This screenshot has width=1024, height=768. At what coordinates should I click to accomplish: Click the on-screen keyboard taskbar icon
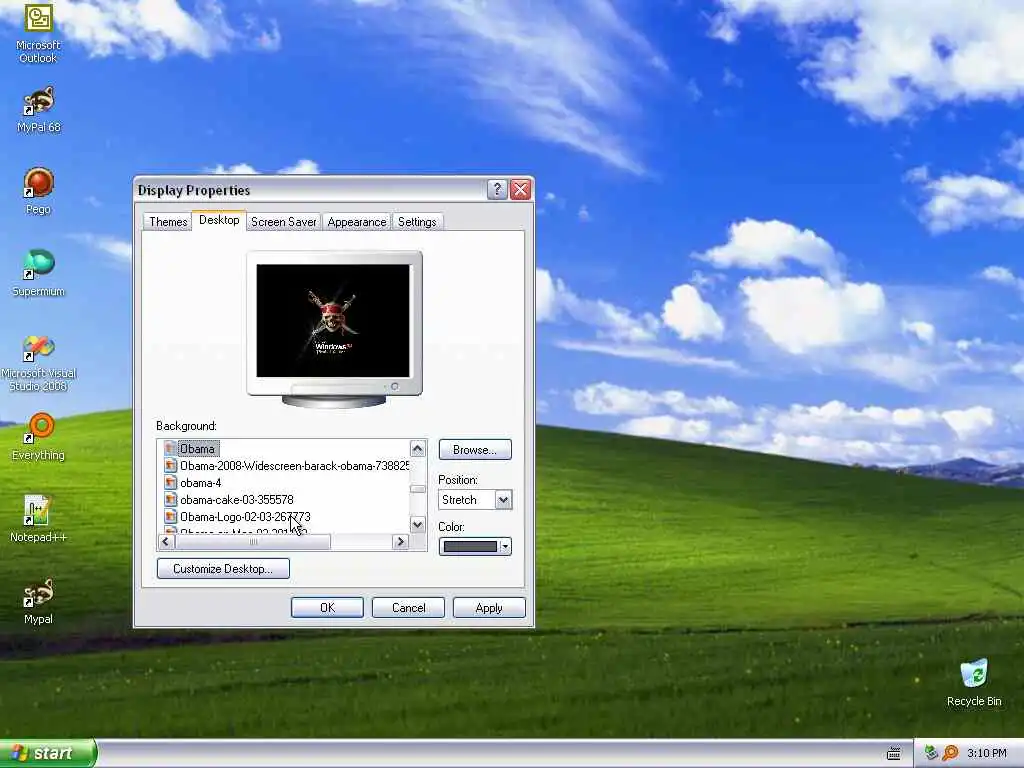(894, 753)
